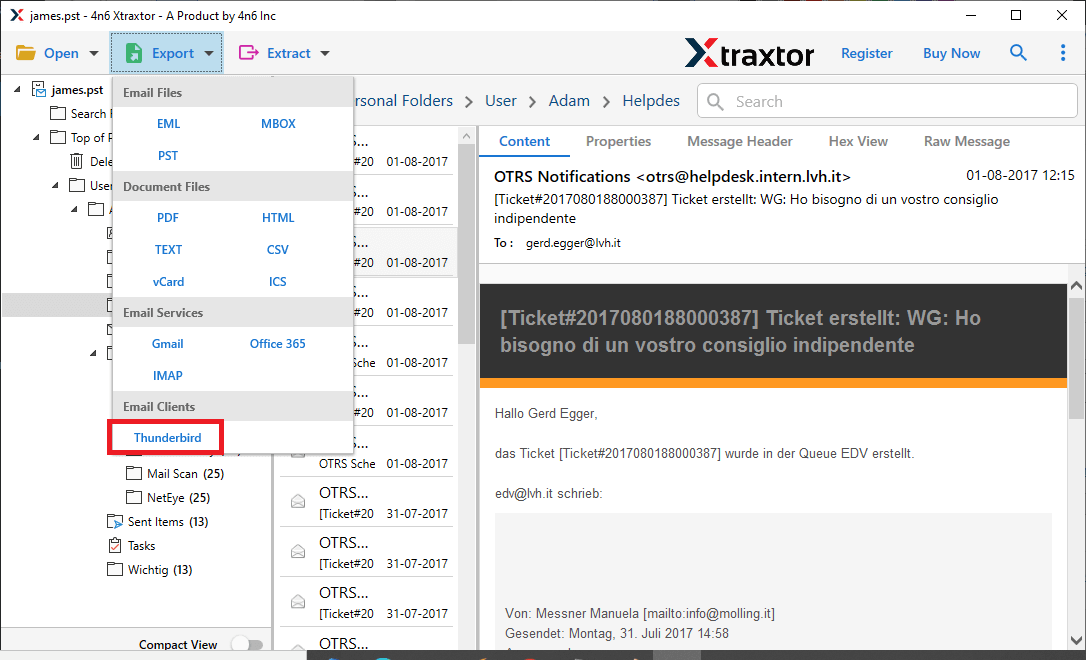Viewport: 1086px width, 660px height.
Task: Open the three-dot more options menu
Action: click(1062, 53)
